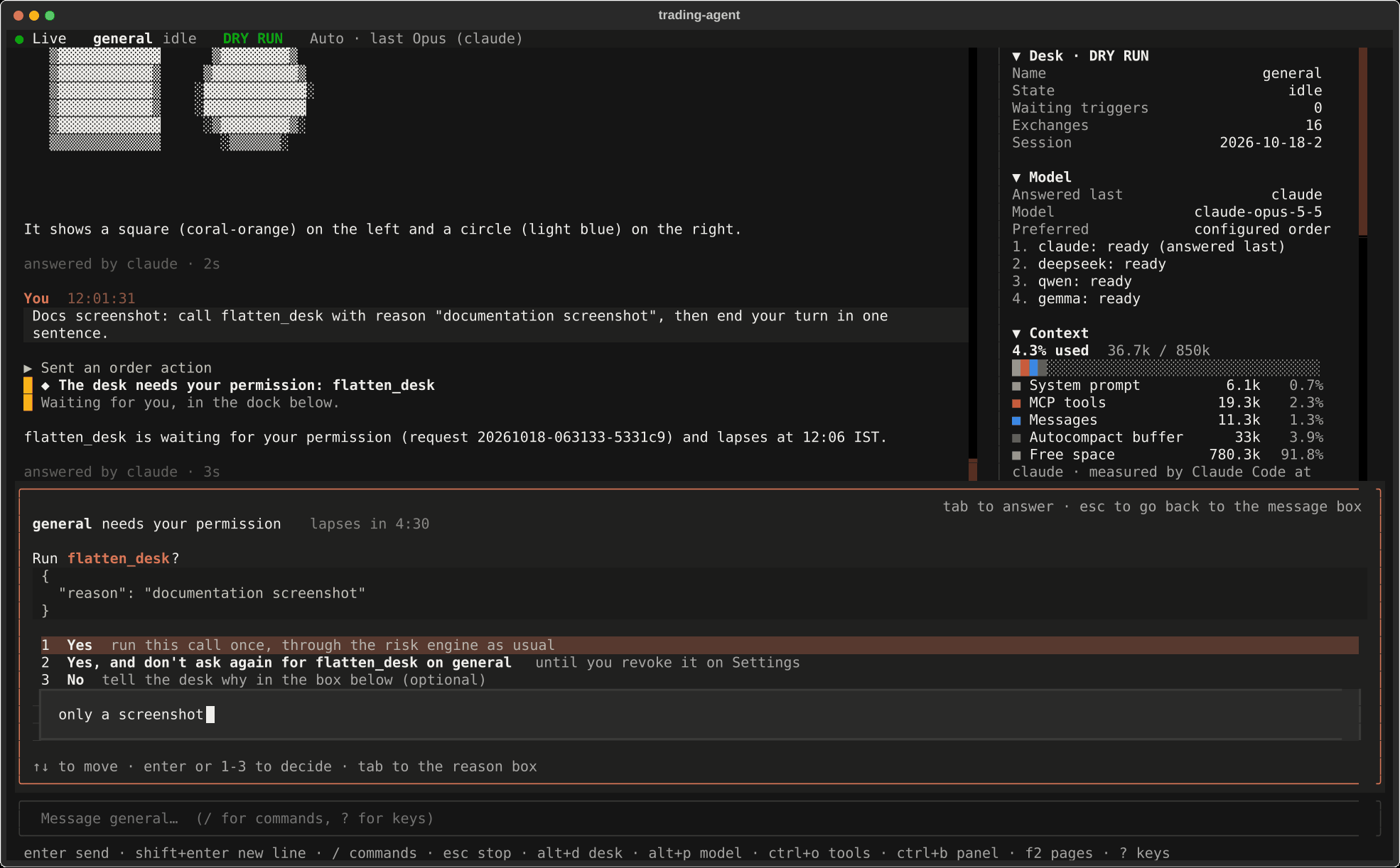Image resolution: width=1400 pixels, height=868 pixels.
Task: Click the green Live status dot
Action: [x=19, y=39]
